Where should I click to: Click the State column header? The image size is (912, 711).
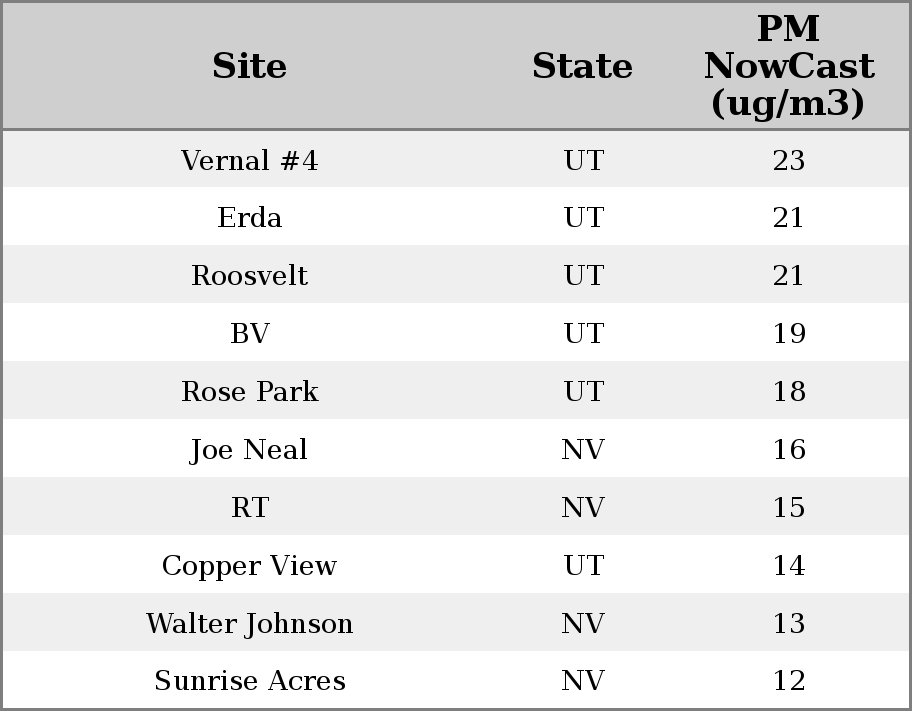click(582, 66)
